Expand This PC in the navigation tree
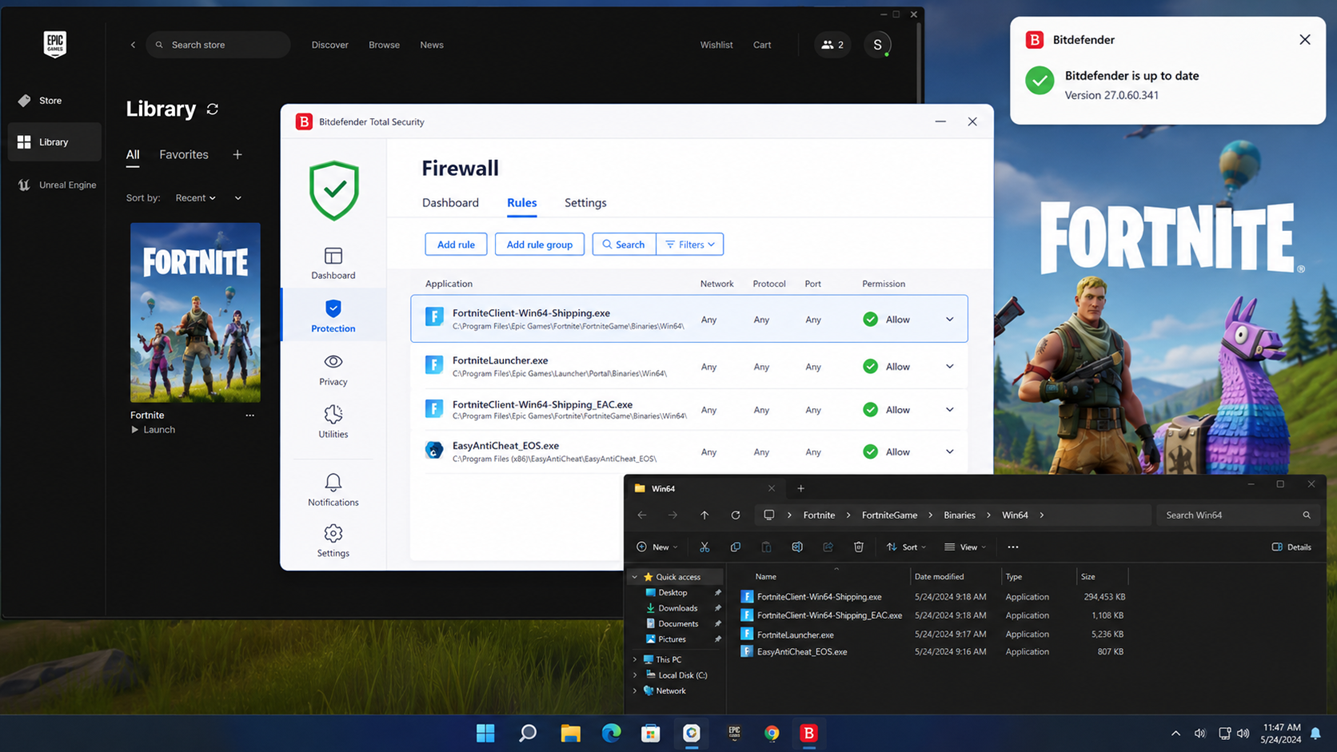This screenshot has height=752, width=1337. pyautogui.click(x=634, y=660)
